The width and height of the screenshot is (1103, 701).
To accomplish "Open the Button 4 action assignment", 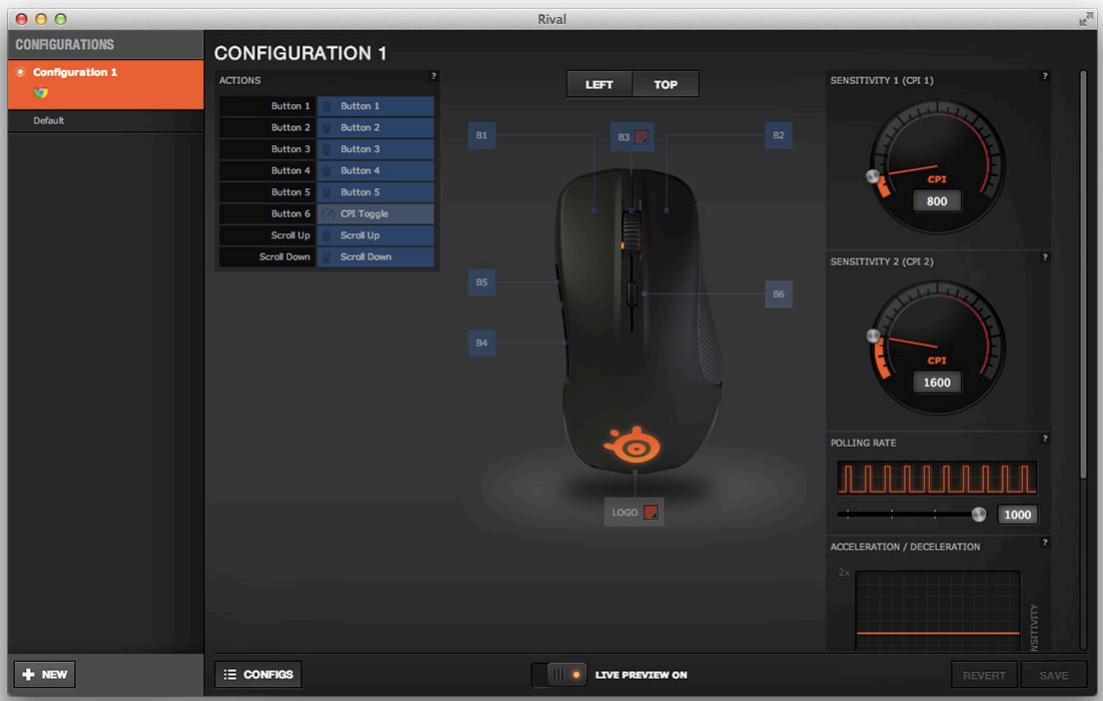I will (376, 171).
